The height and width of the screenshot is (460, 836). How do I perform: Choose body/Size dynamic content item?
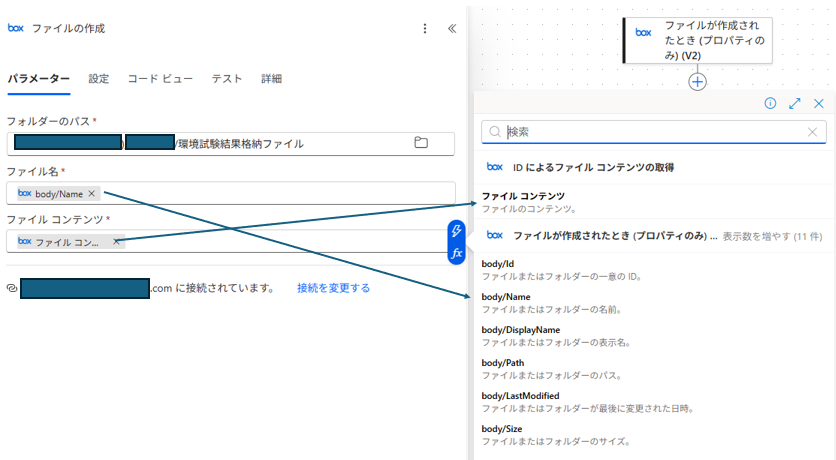point(654,435)
